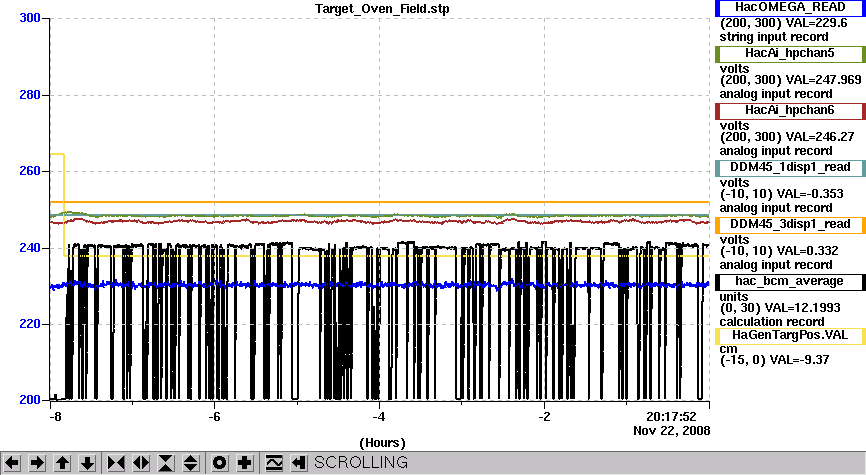
Task: Click the graph-curve refresh toolbar button
Action: [x=273, y=462]
